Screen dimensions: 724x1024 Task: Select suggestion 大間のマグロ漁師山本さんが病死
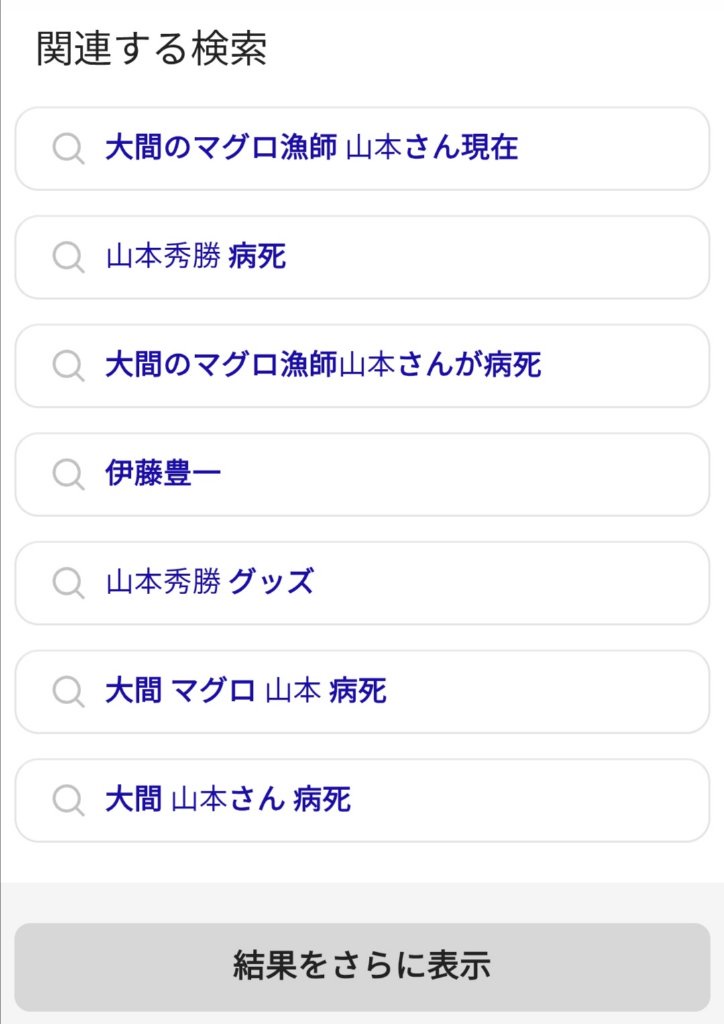(x=322, y=366)
